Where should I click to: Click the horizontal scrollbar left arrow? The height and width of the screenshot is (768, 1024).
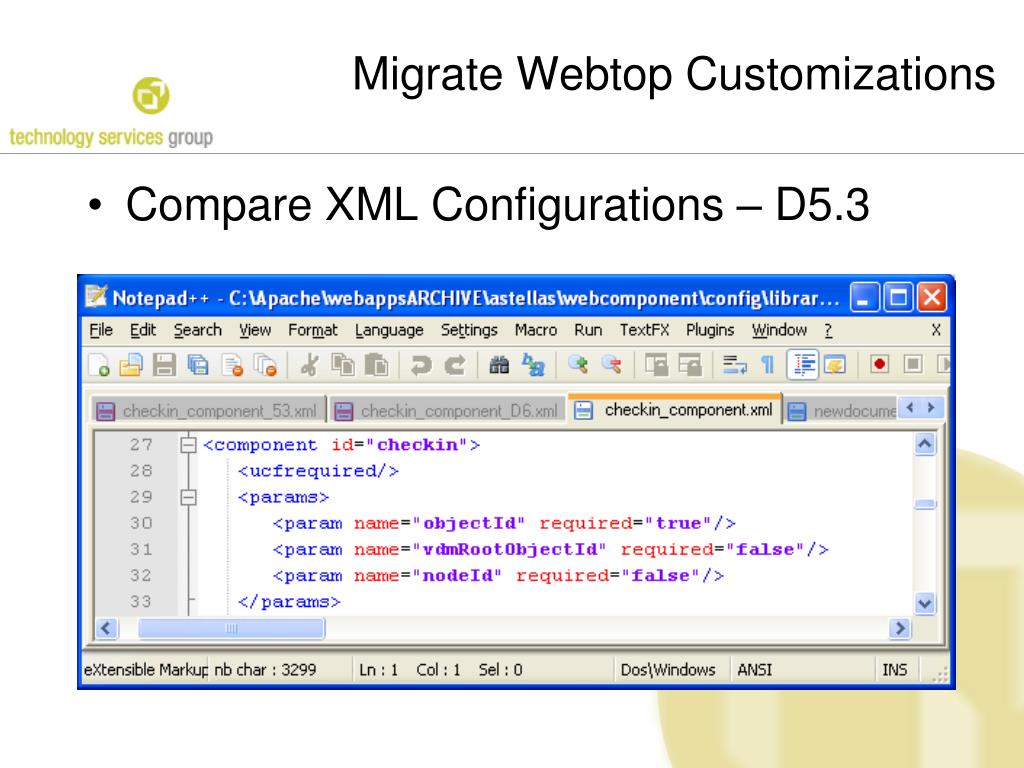click(x=106, y=629)
